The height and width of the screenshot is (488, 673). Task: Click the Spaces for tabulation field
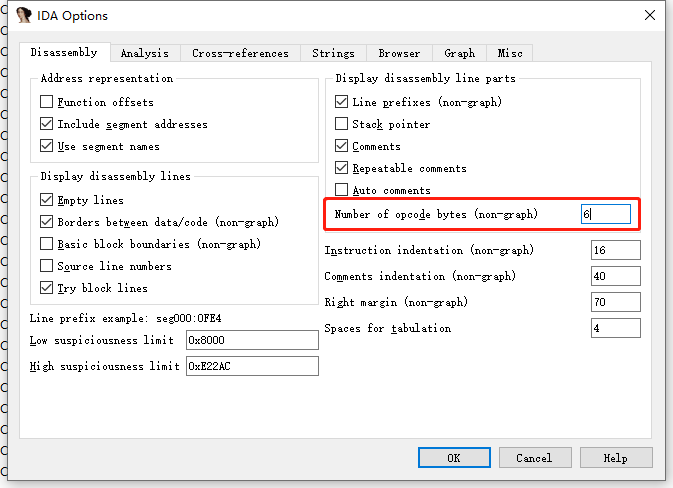(x=615, y=328)
